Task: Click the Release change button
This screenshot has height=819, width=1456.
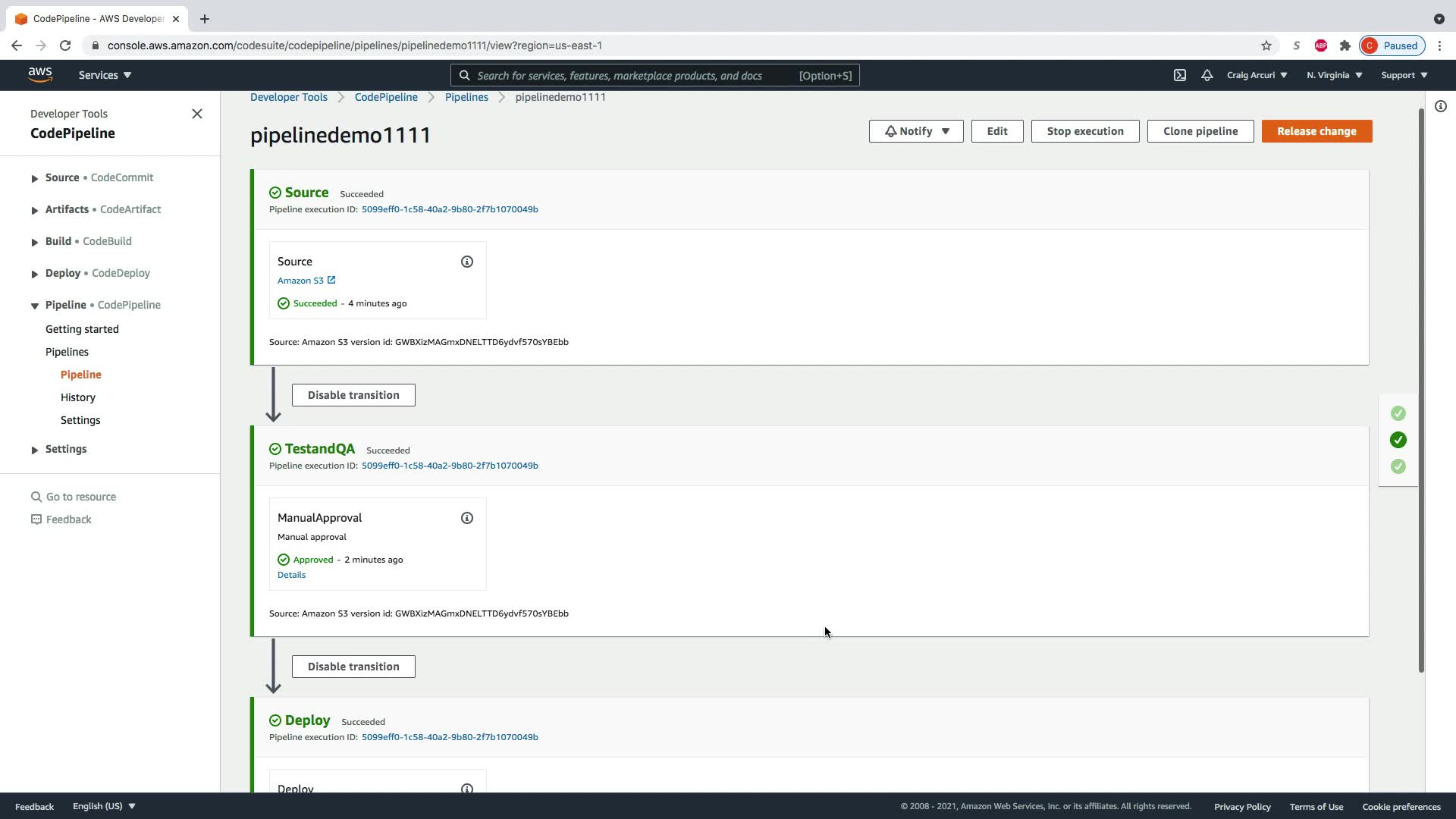Action: click(1316, 131)
